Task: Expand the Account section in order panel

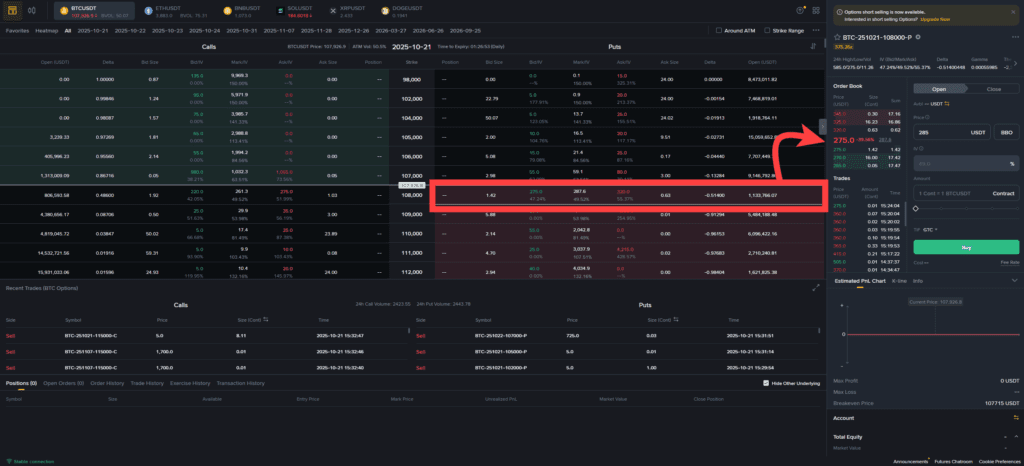Action: (x=1014, y=418)
